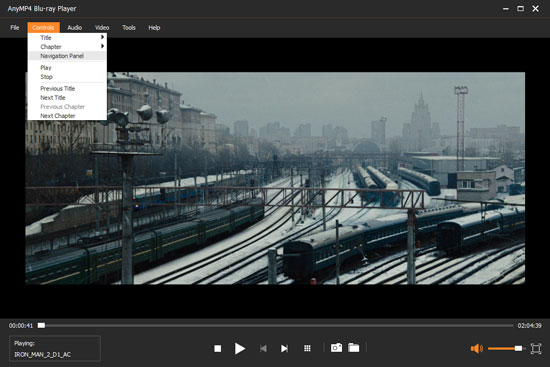Image resolution: width=550 pixels, height=367 pixels.
Task: Select Next Chapter menu entry
Action: (67, 116)
